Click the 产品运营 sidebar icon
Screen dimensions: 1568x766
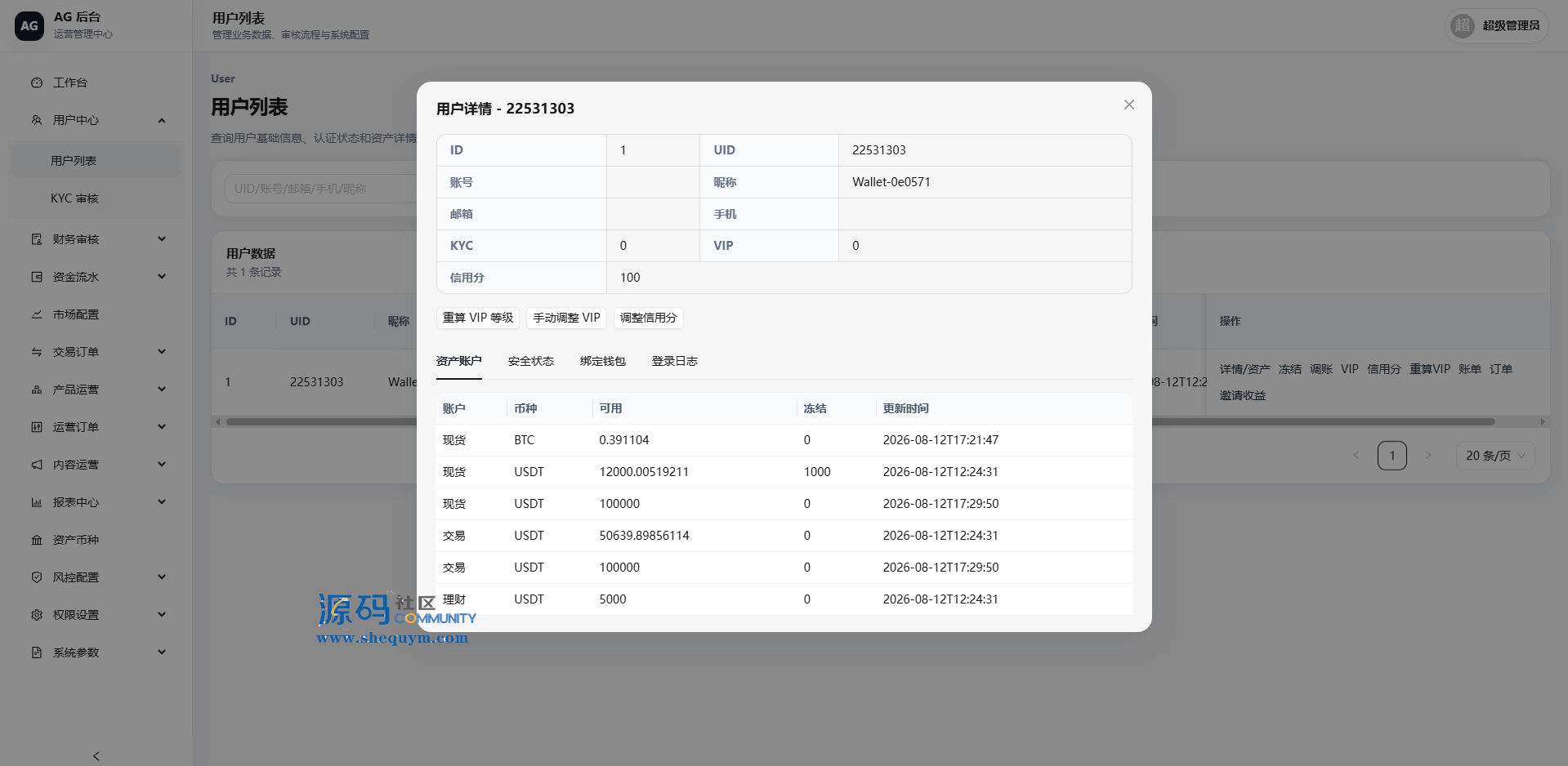[37, 390]
